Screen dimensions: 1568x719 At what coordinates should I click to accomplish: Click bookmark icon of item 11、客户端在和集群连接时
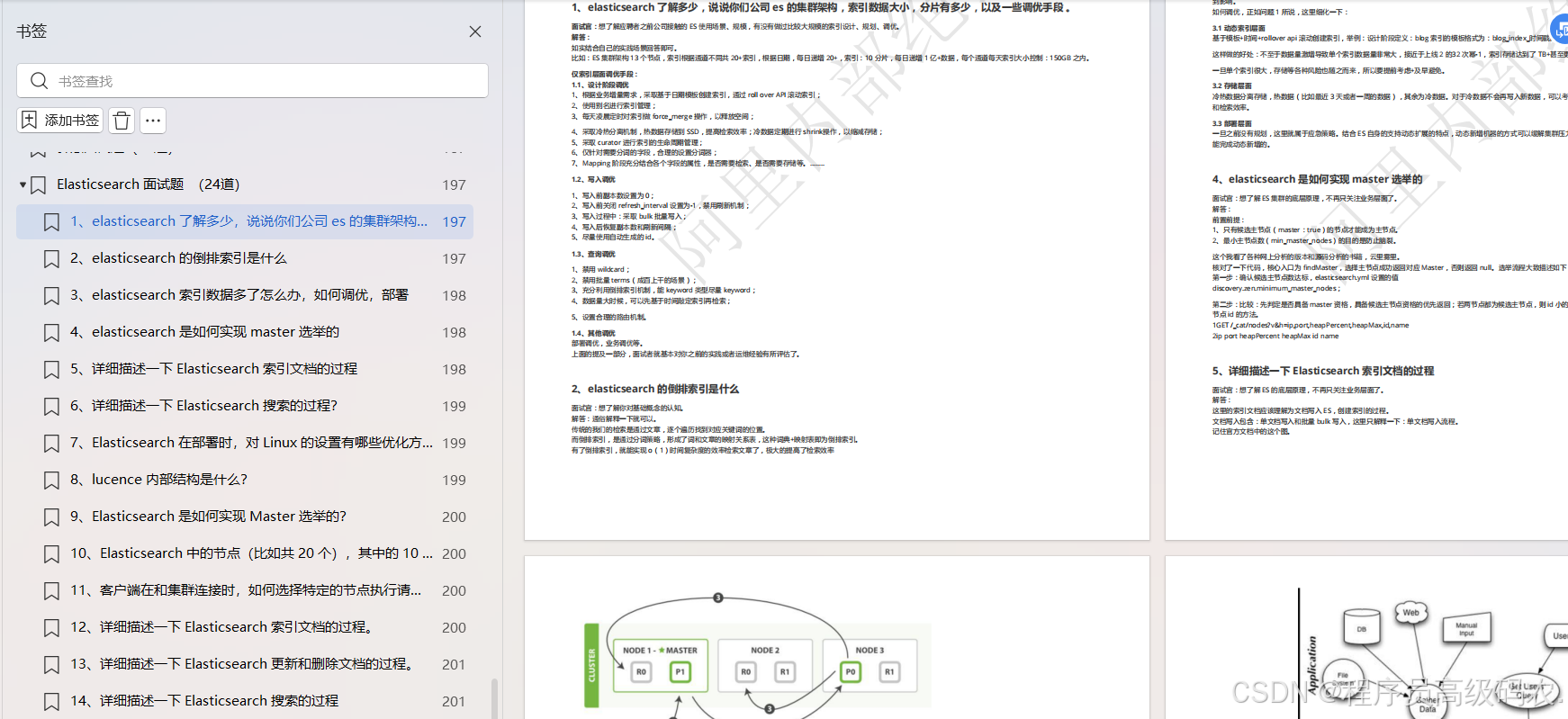coord(52,591)
